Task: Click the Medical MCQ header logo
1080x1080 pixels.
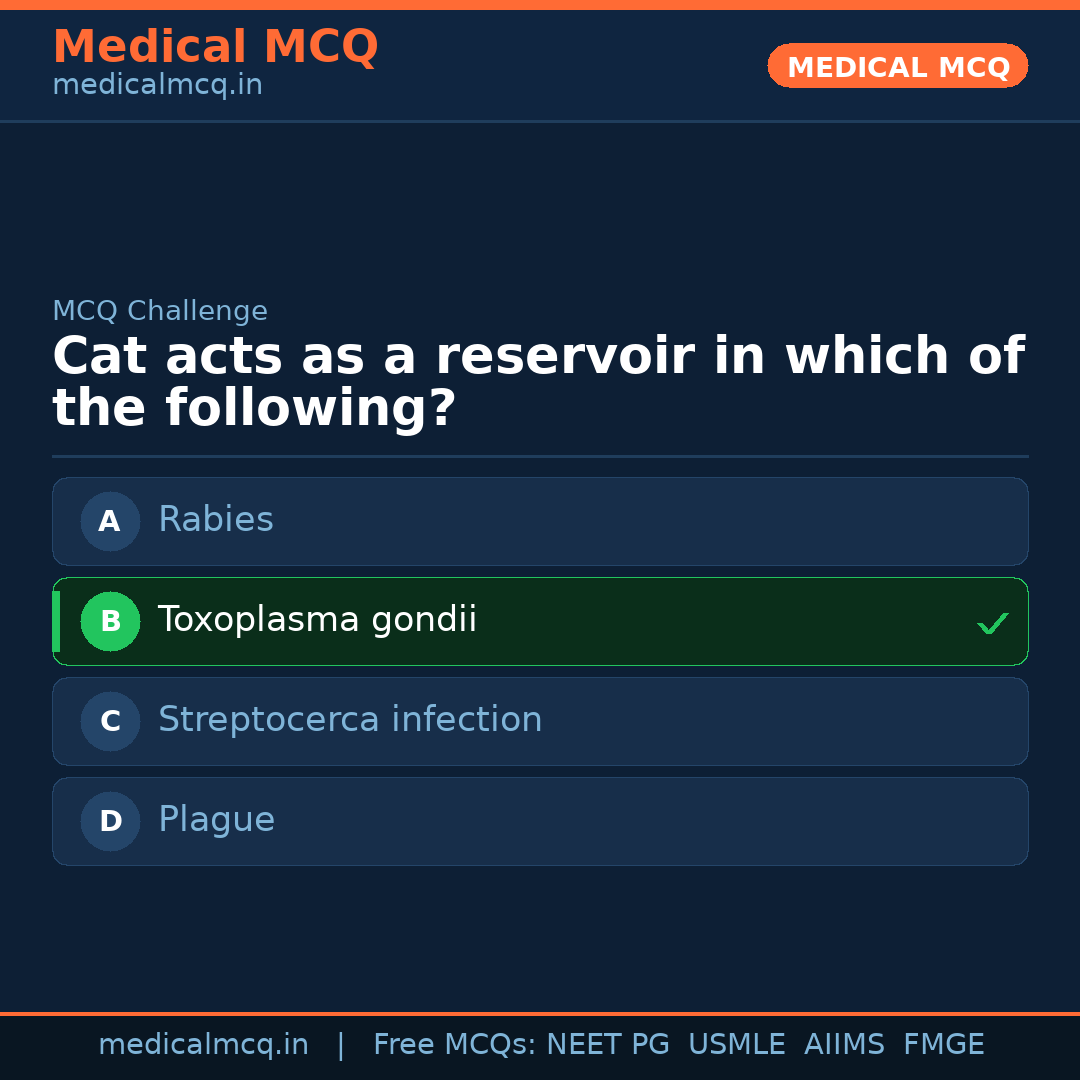Action: 215,47
